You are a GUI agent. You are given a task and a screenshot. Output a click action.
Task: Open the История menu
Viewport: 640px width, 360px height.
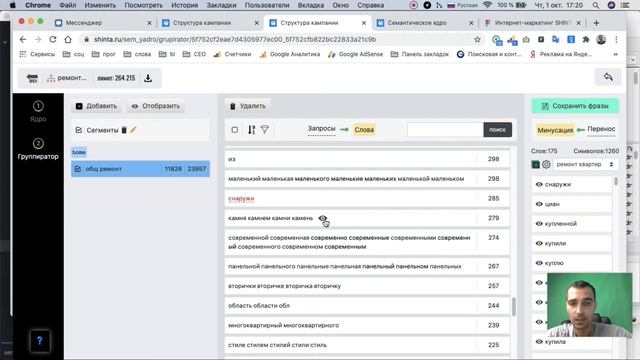click(x=184, y=5)
